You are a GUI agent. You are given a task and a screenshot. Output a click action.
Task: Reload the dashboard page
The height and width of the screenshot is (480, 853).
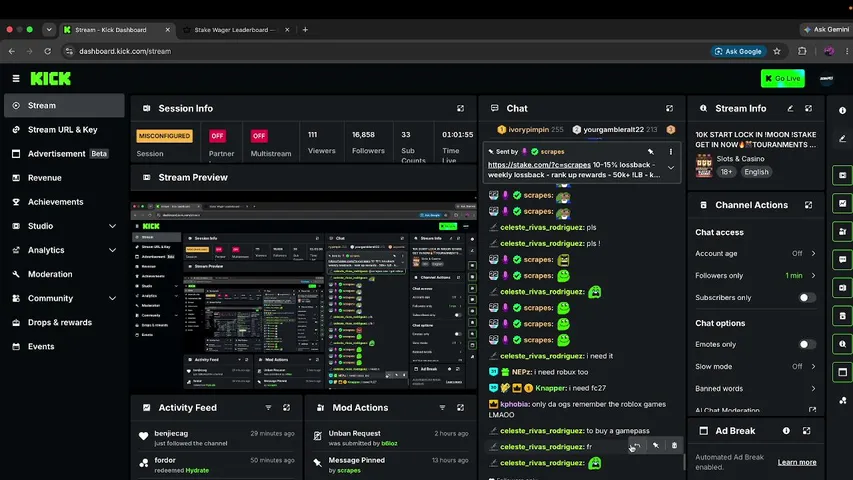[x=47, y=51]
